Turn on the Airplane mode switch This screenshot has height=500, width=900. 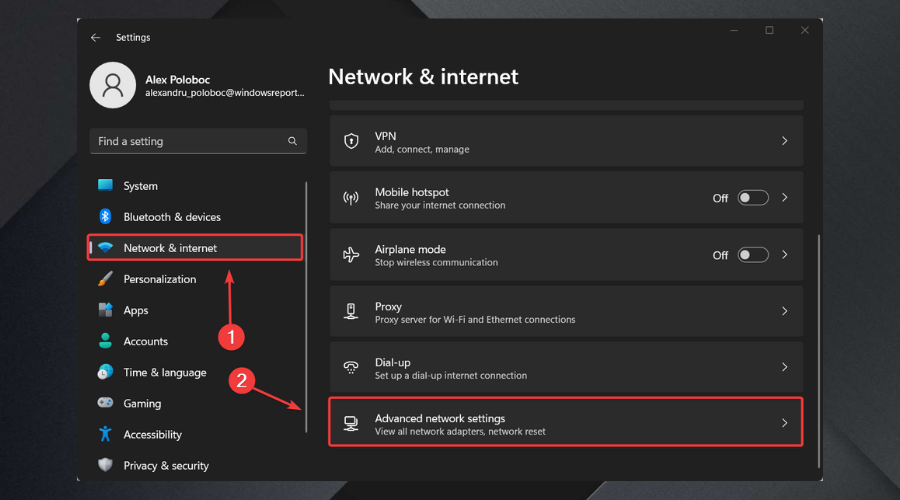click(752, 255)
